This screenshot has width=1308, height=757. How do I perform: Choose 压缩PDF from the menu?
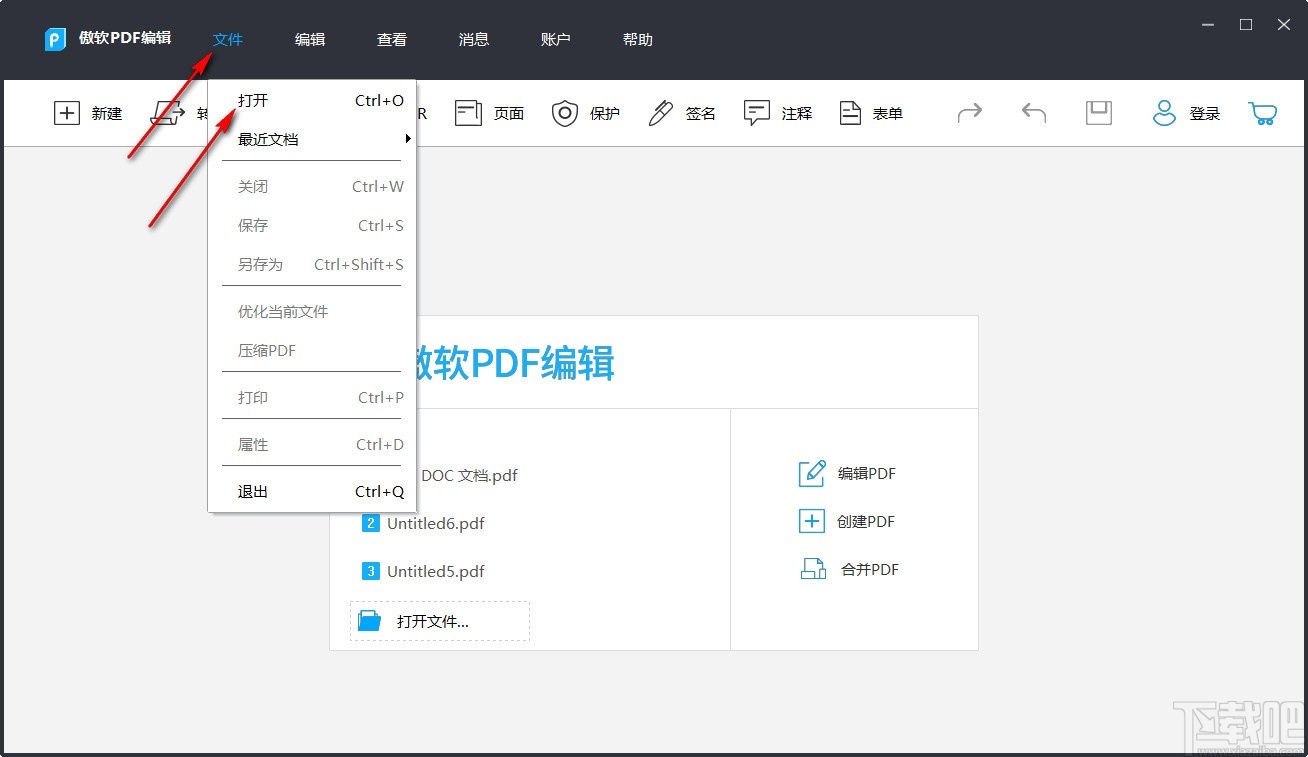point(266,350)
